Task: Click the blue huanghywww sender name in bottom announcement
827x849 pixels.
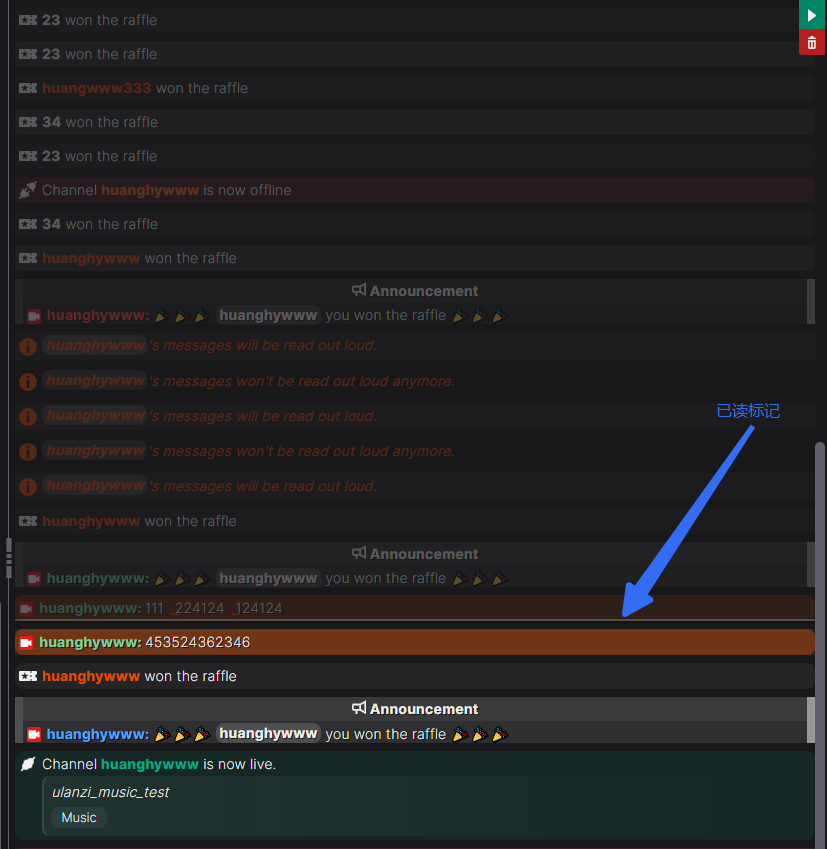Action: (x=97, y=734)
